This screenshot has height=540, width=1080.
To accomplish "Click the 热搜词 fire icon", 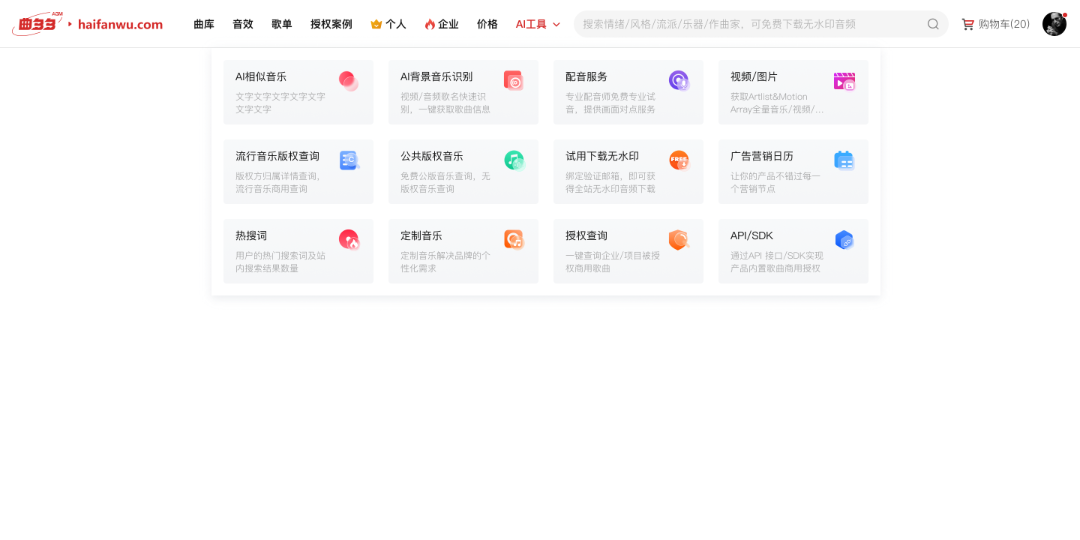I will pos(348,239).
